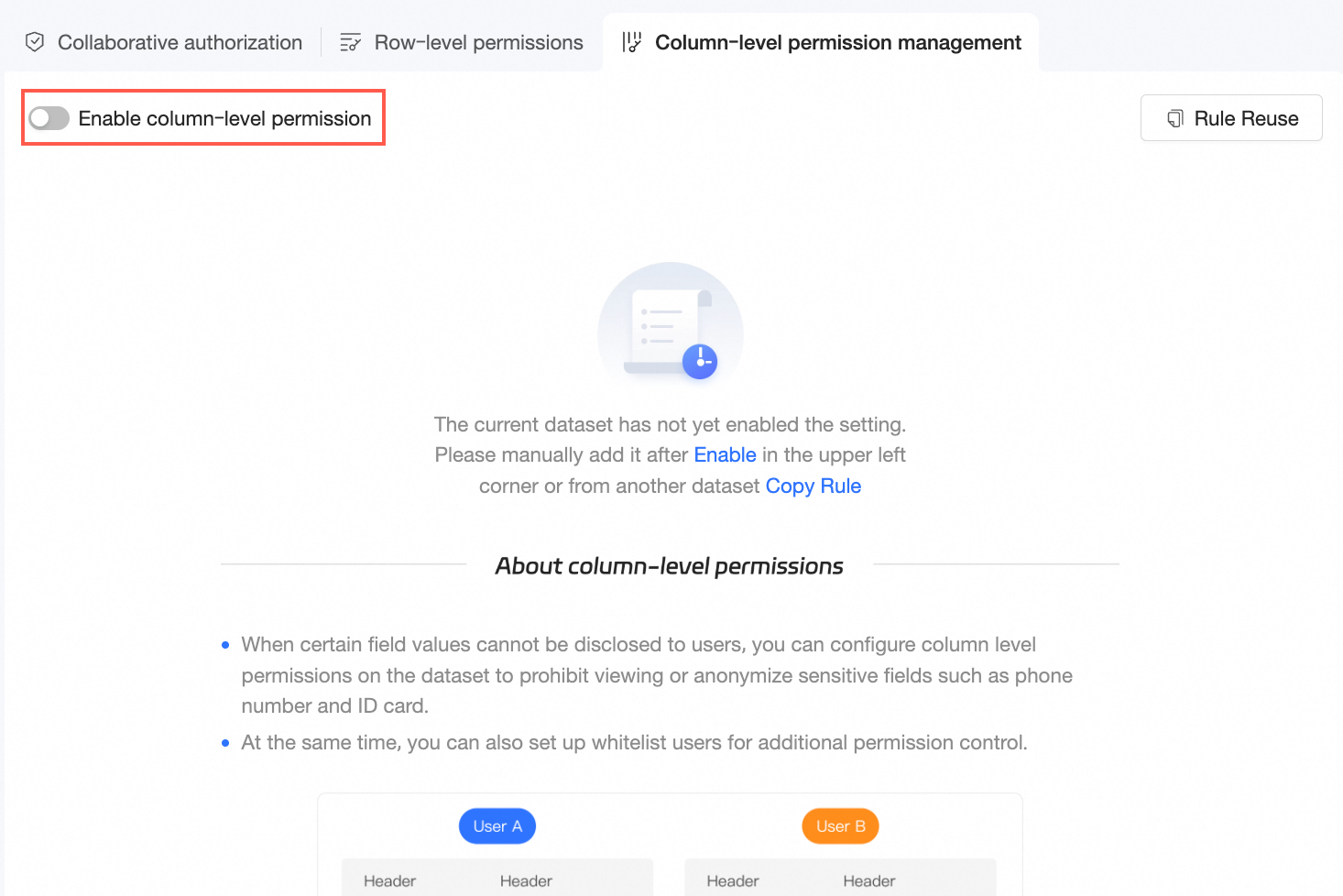The width and height of the screenshot is (1343, 896).
Task: Select Column-level permission management tab
Action: (x=837, y=42)
